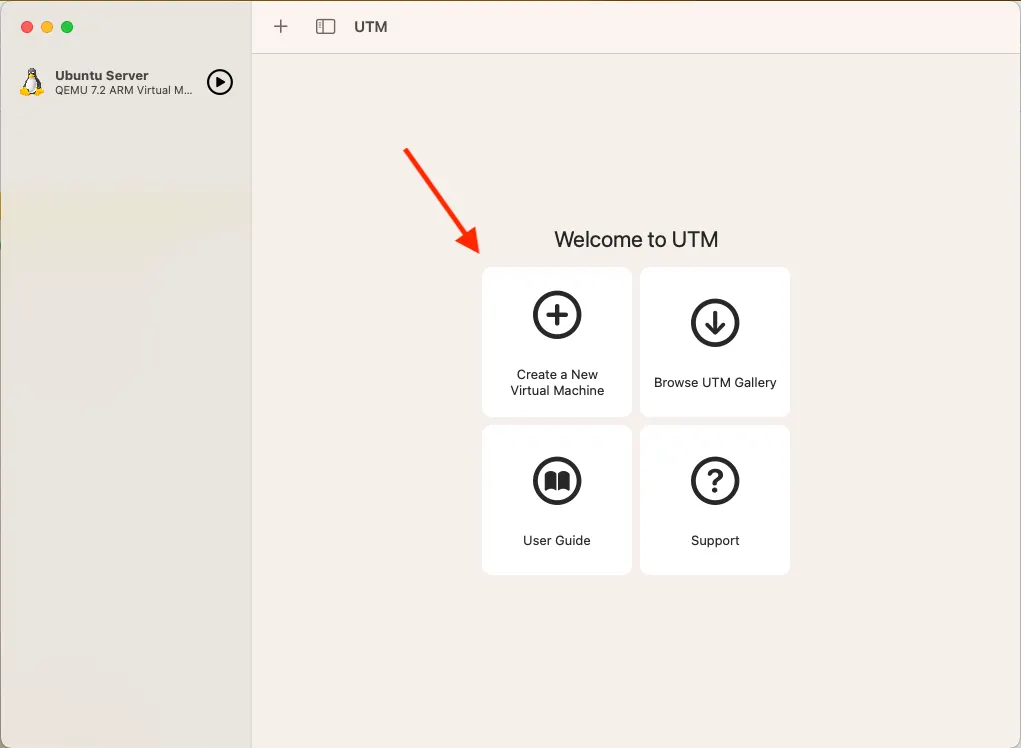Click the yellow minimize traffic light button
The image size is (1021, 748).
tap(46, 27)
